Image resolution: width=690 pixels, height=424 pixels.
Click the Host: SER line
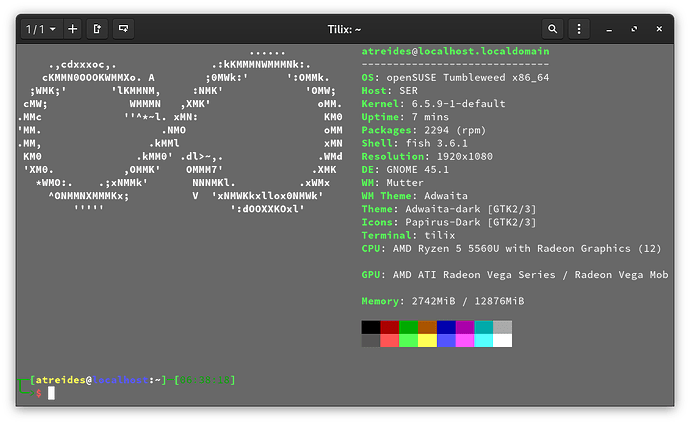[x=389, y=91]
